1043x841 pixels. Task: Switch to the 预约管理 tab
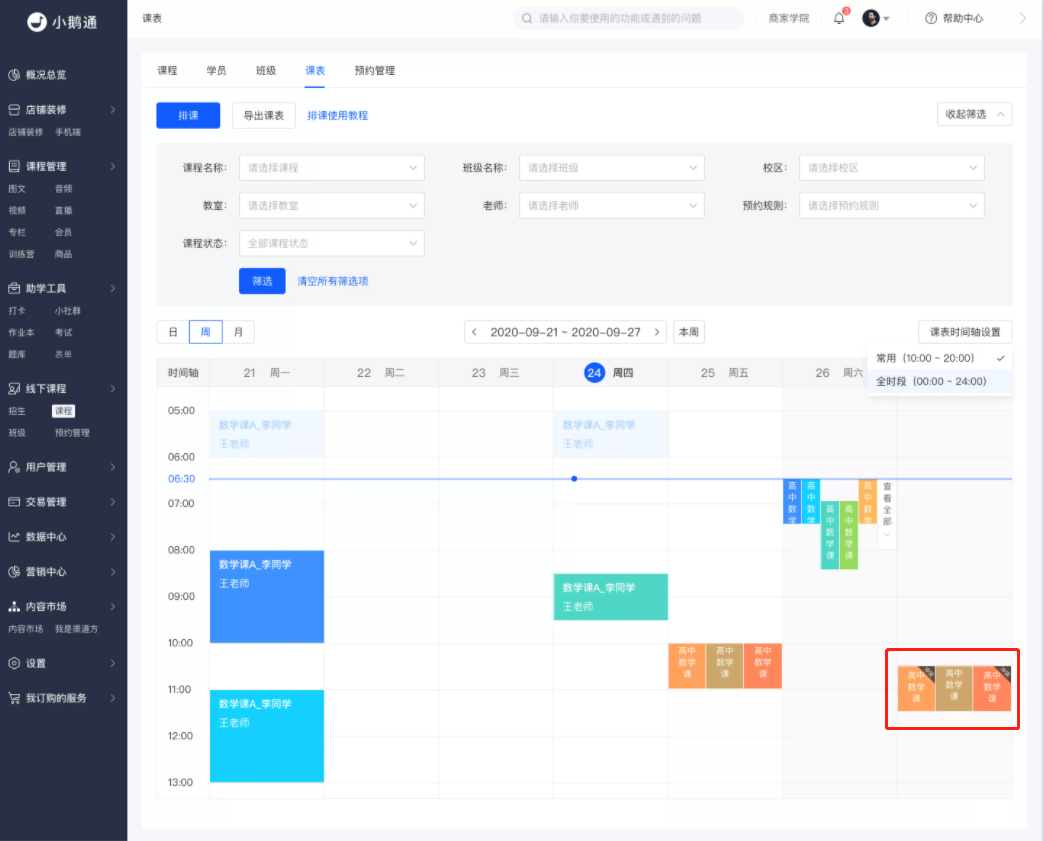click(374, 71)
